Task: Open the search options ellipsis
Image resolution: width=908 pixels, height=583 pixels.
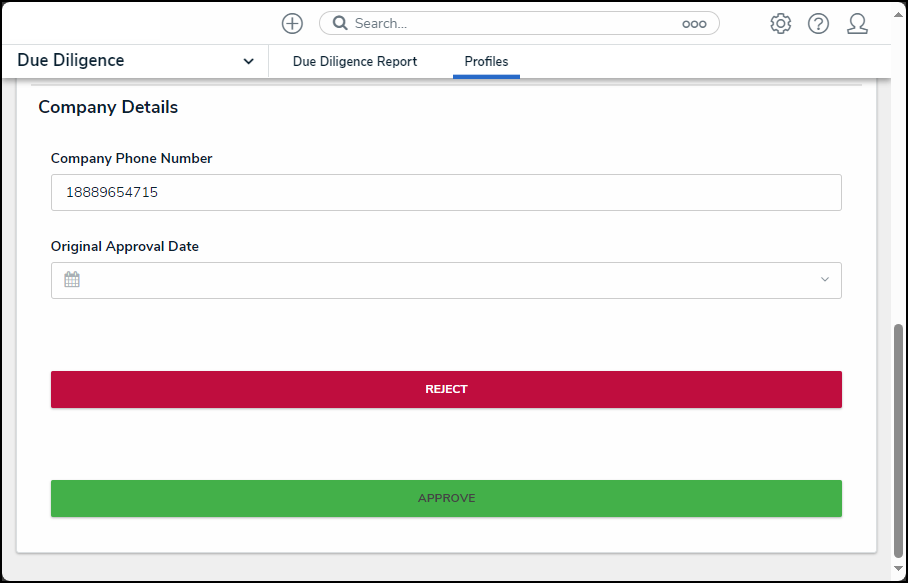Action: pos(694,24)
